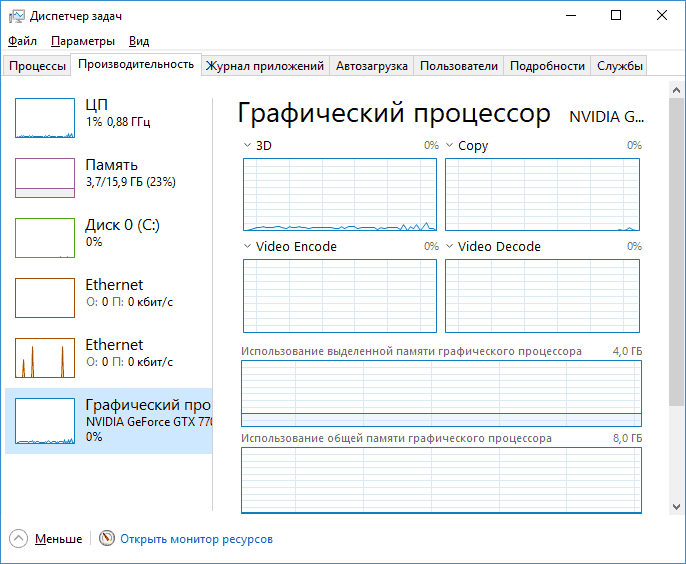The width and height of the screenshot is (686, 564).
Task: Switch to the Автозагрузка tab
Action: tap(371, 66)
